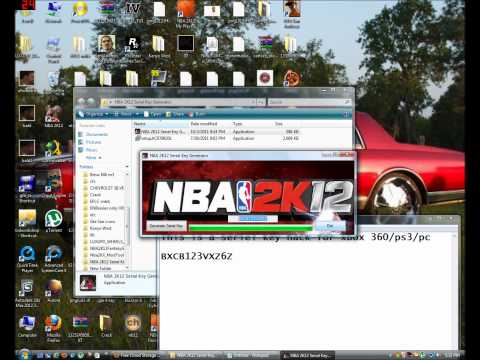Switch to the Firefox Free Cloud Storage taskbar button
Image resolution: width=480 pixels, height=360 pixels.
point(138,356)
